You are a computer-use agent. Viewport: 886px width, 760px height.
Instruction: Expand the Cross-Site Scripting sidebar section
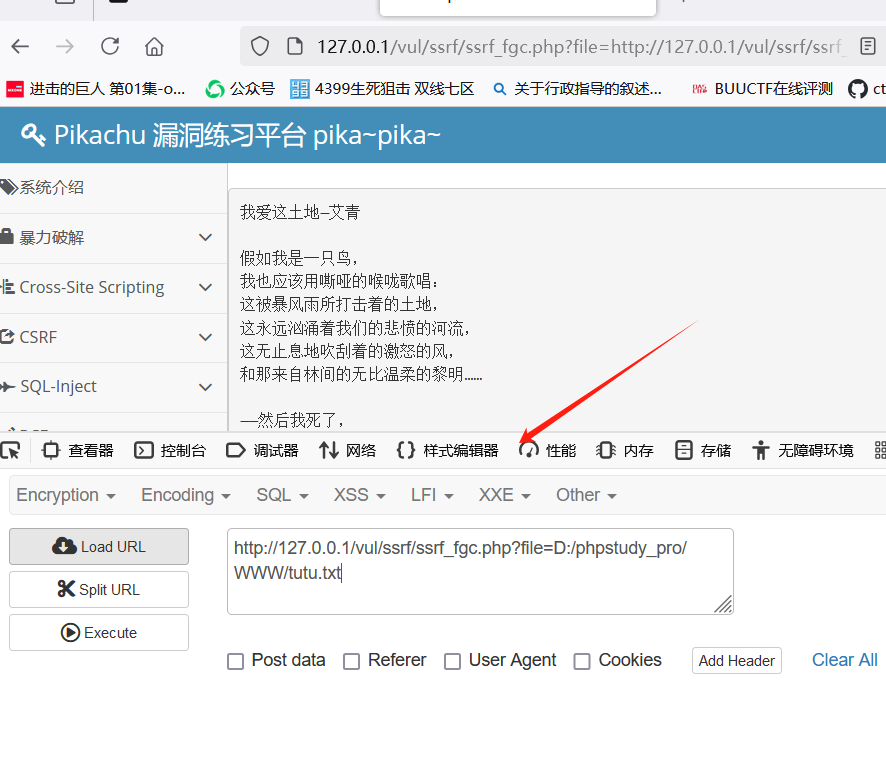[113, 287]
